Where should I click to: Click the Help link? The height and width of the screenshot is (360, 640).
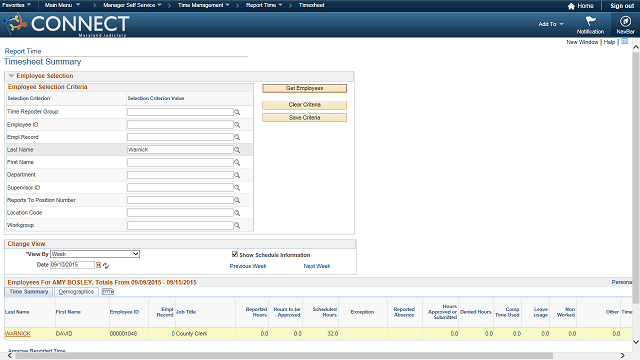point(609,42)
